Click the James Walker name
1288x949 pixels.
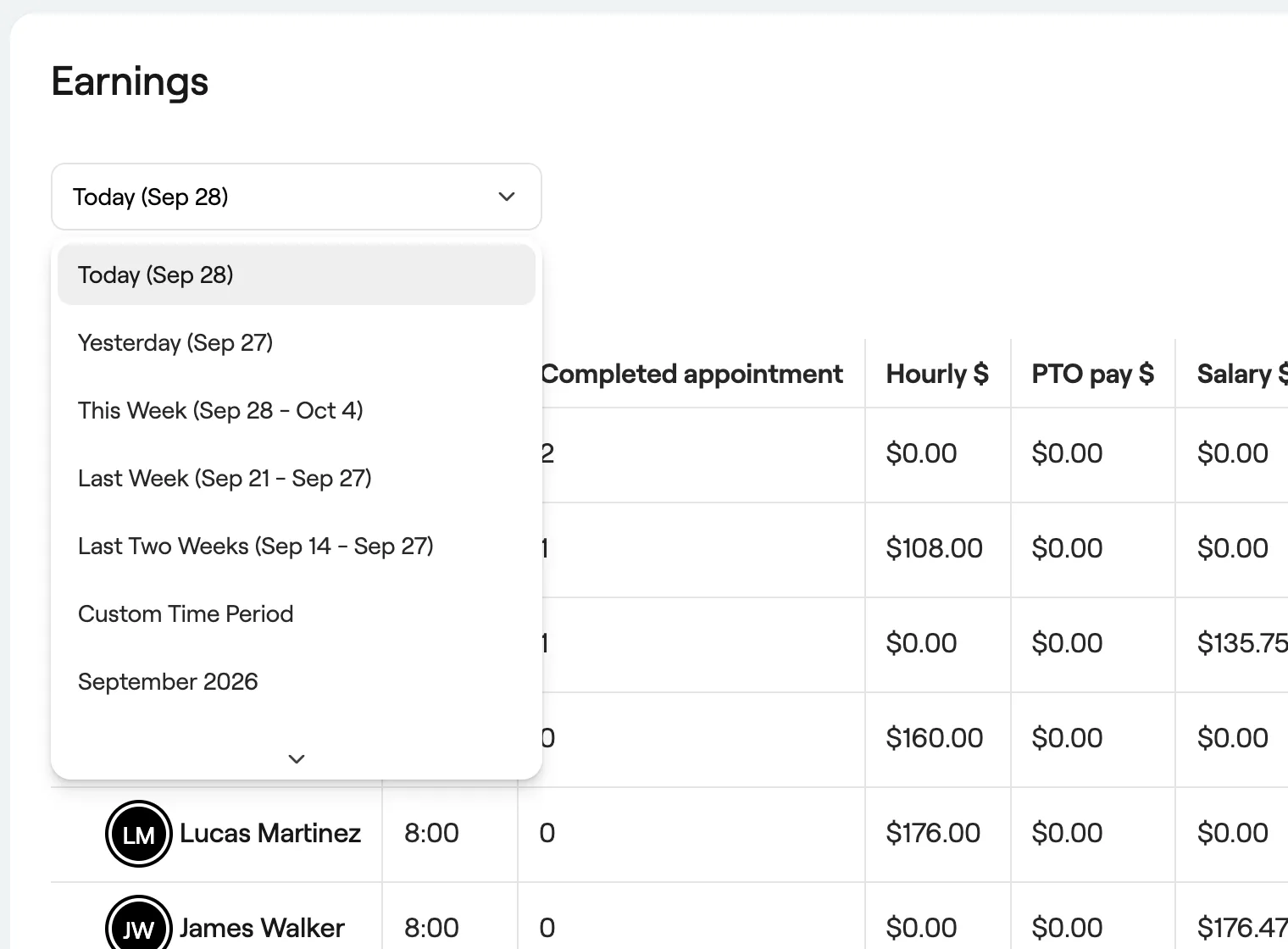click(x=262, y=929)
